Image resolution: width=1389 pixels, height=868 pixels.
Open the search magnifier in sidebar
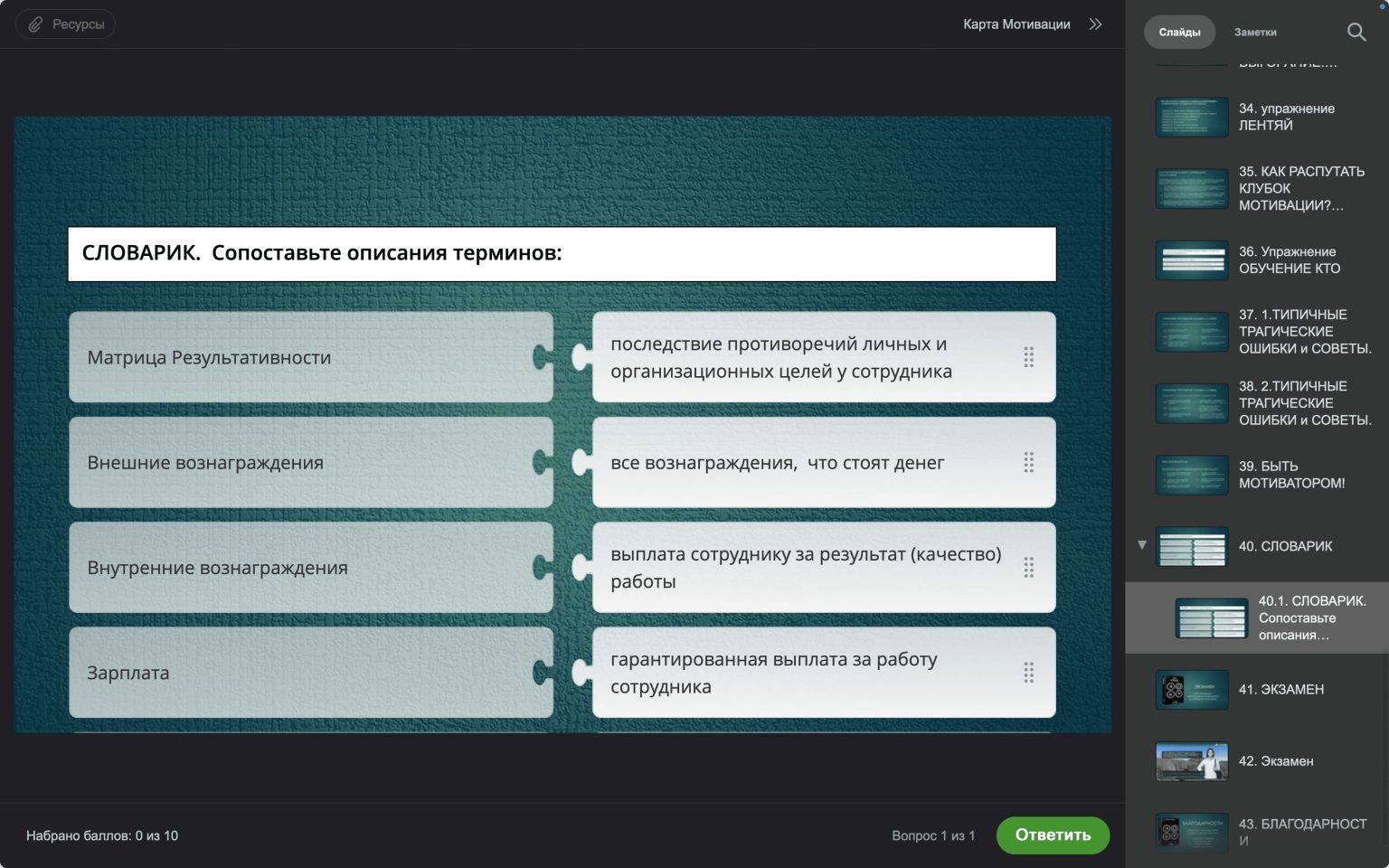(1356, 33)
